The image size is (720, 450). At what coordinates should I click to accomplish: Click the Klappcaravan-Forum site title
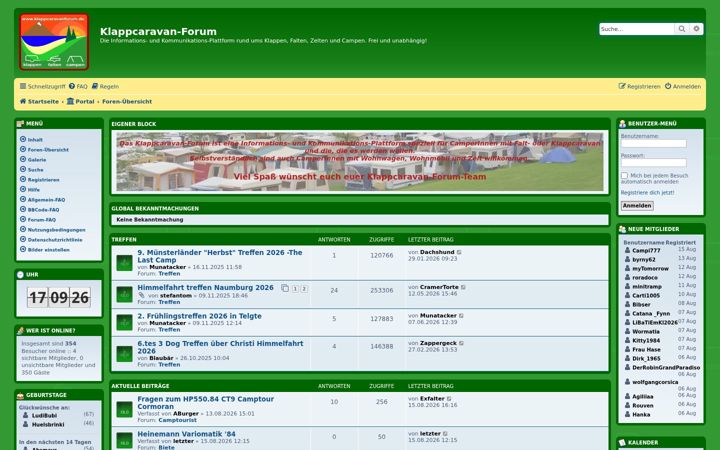tap(158, 32)
